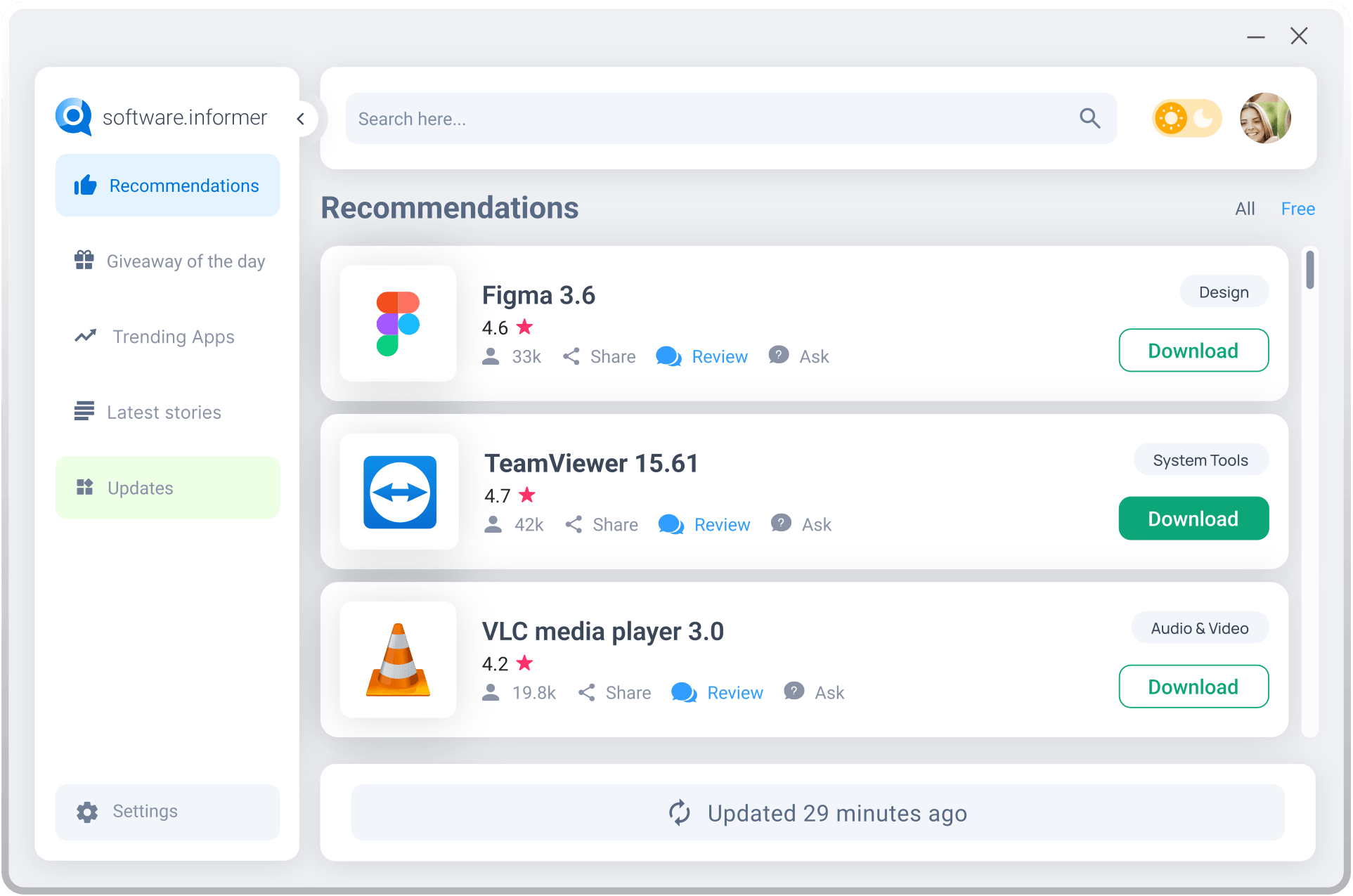Open the Recommendations sidebar section
Viewport: 1353px width, 896px height.
(x=167, y=186)
